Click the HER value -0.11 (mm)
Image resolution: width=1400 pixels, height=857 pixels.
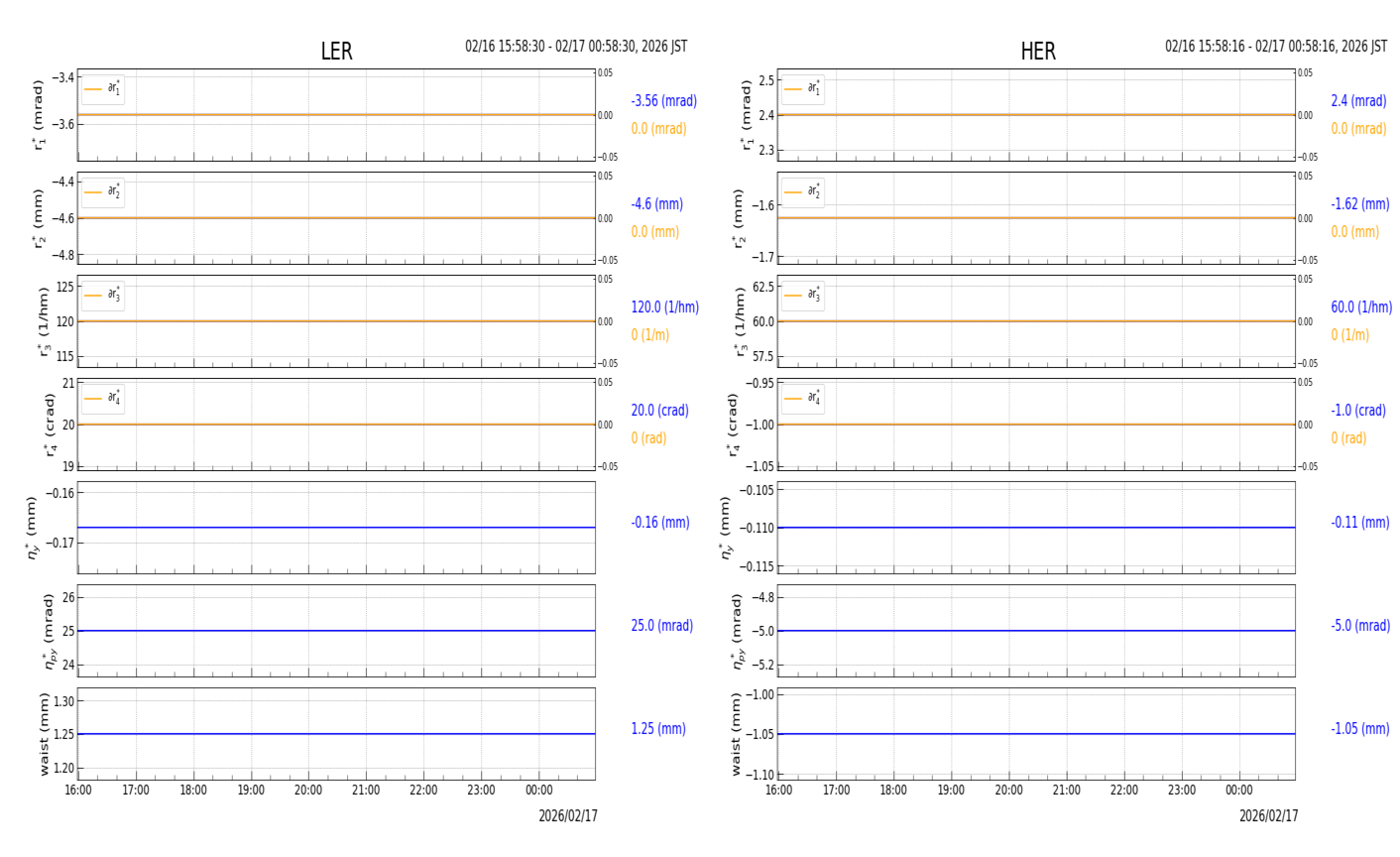pyautogui.click(x=1360, y=523)
